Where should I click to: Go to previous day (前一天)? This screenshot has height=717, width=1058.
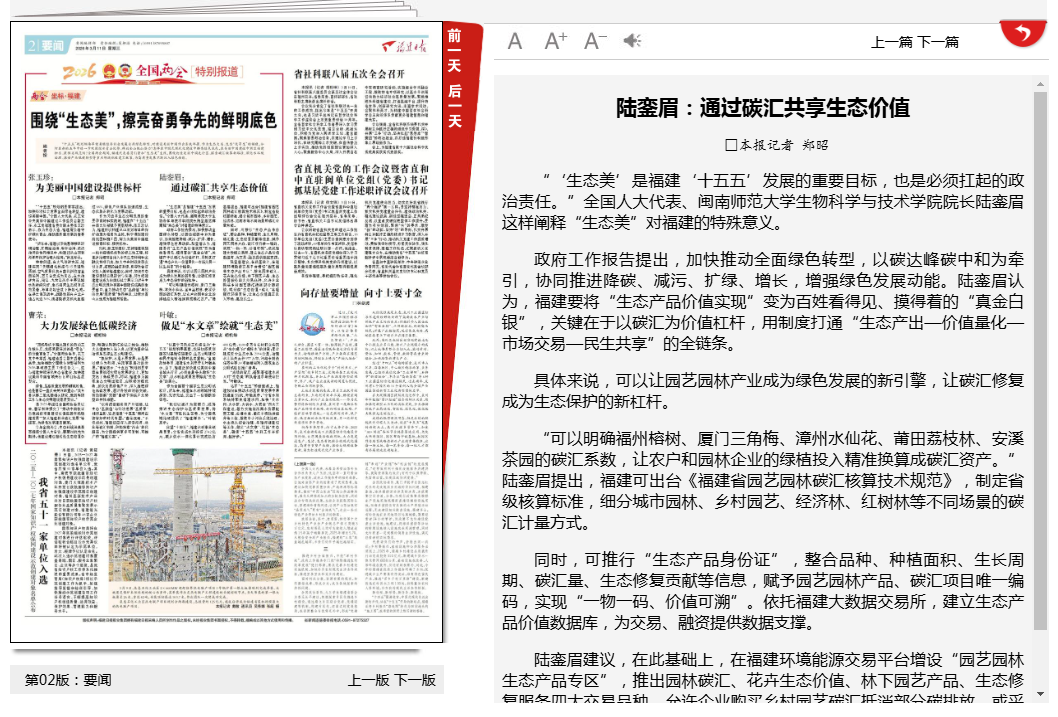pos(455,49)
